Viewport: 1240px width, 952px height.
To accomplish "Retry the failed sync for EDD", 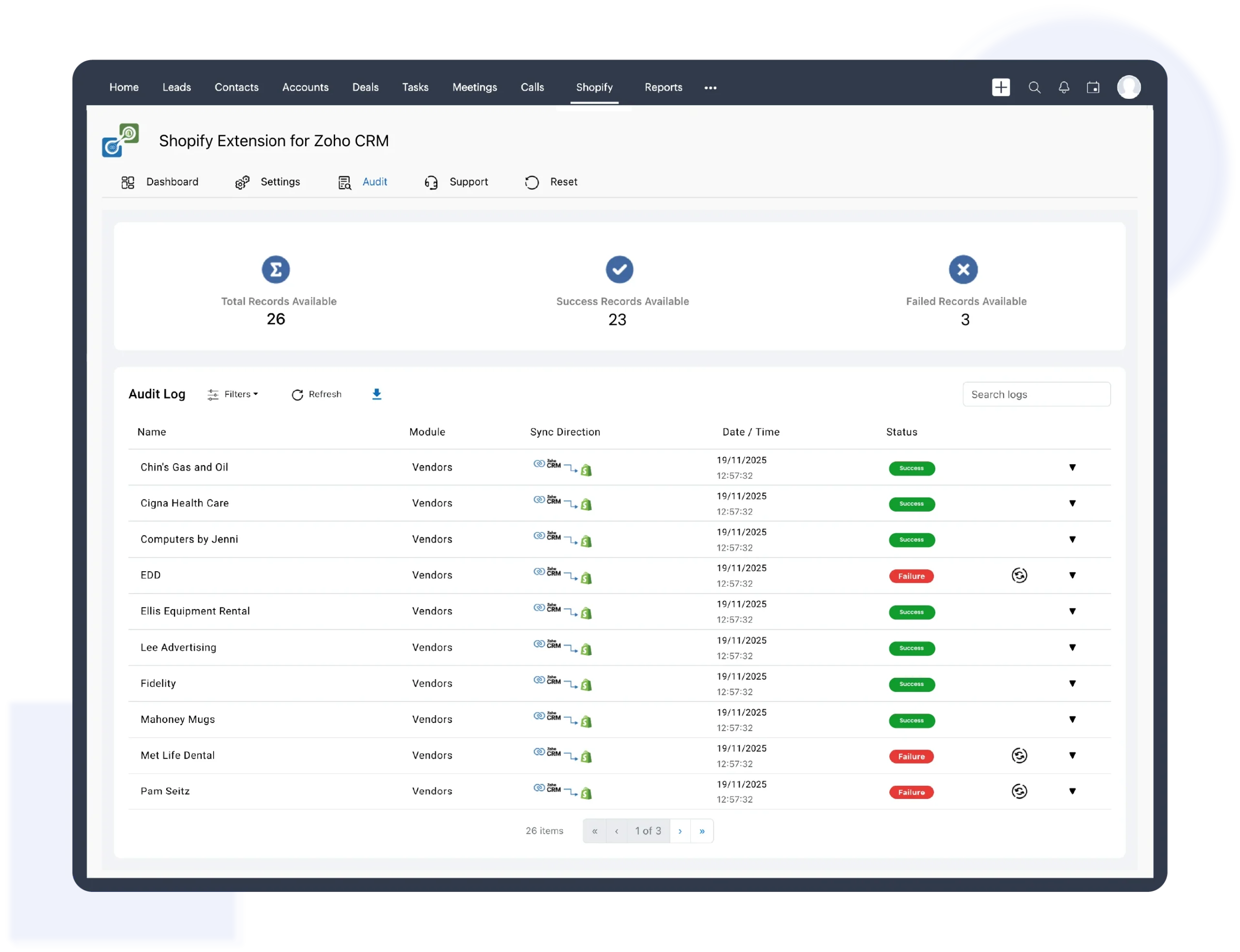I will pos(1020,575).
